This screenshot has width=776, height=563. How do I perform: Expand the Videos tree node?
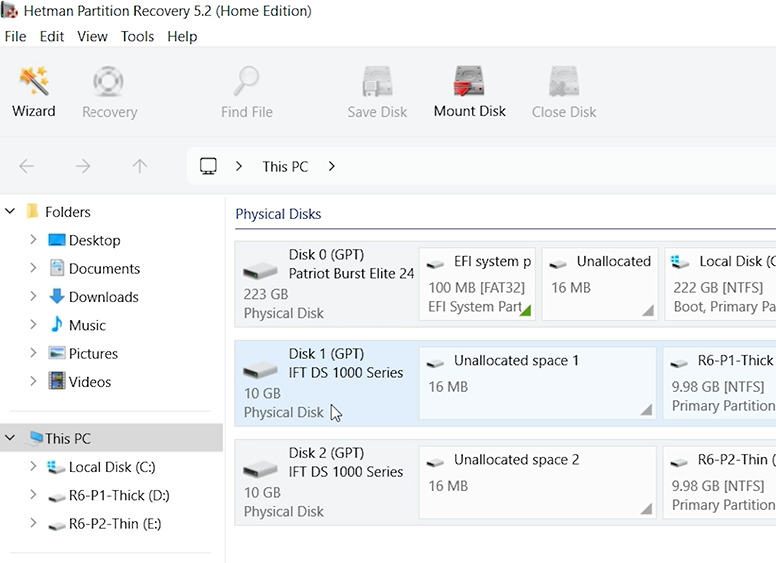33,381
